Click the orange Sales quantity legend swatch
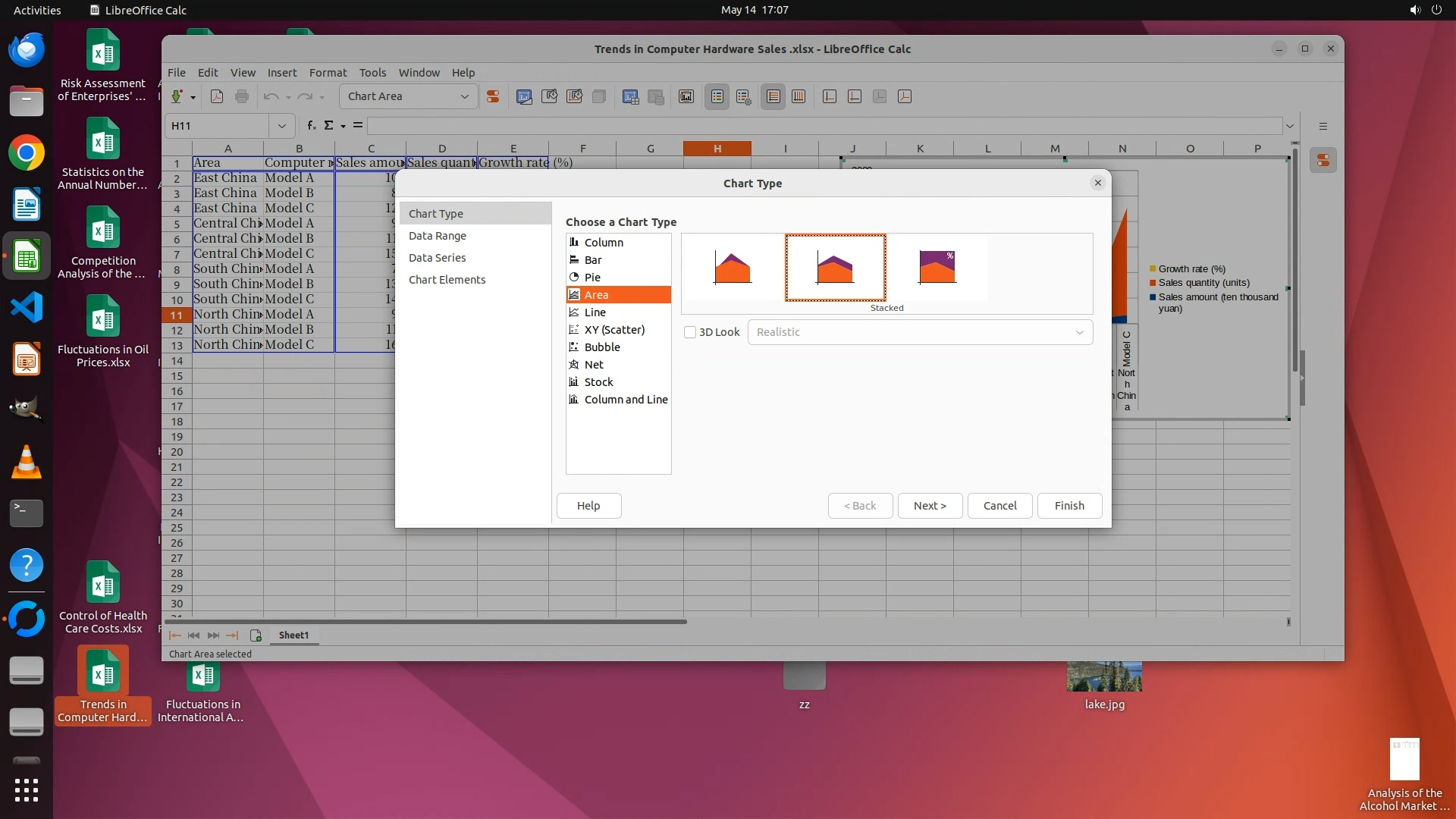Screen dimensions: 1456x819 coord(1153,283)
